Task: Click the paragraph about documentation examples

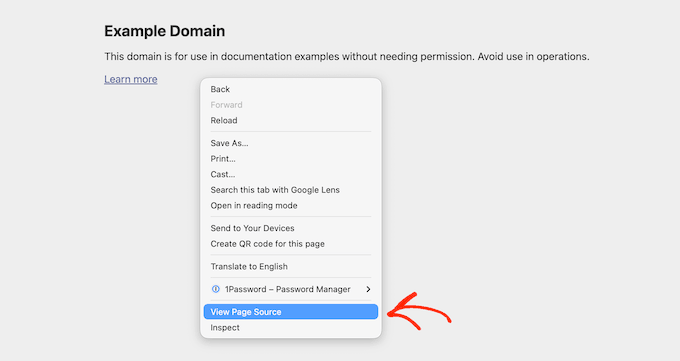Action: (x=347, y=57)
